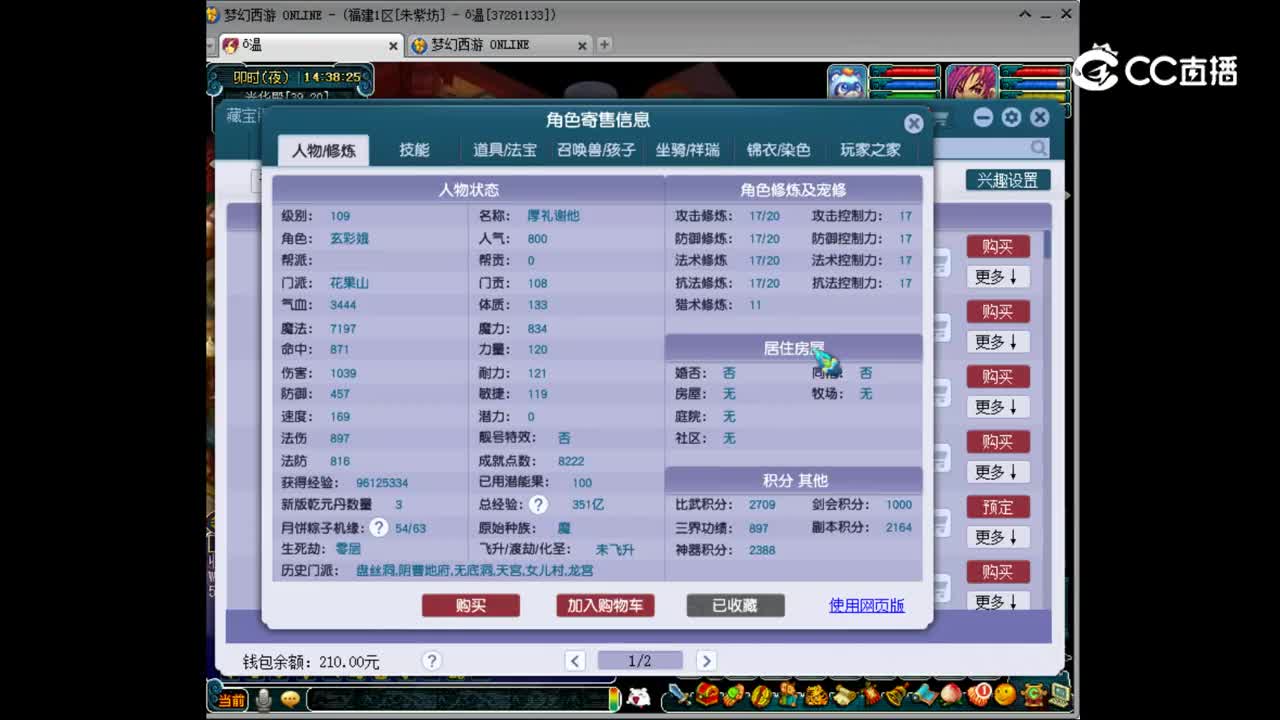Click the 预定 button in listing
This screenshot has height=720, width=1280.
[x=998, y=507]
